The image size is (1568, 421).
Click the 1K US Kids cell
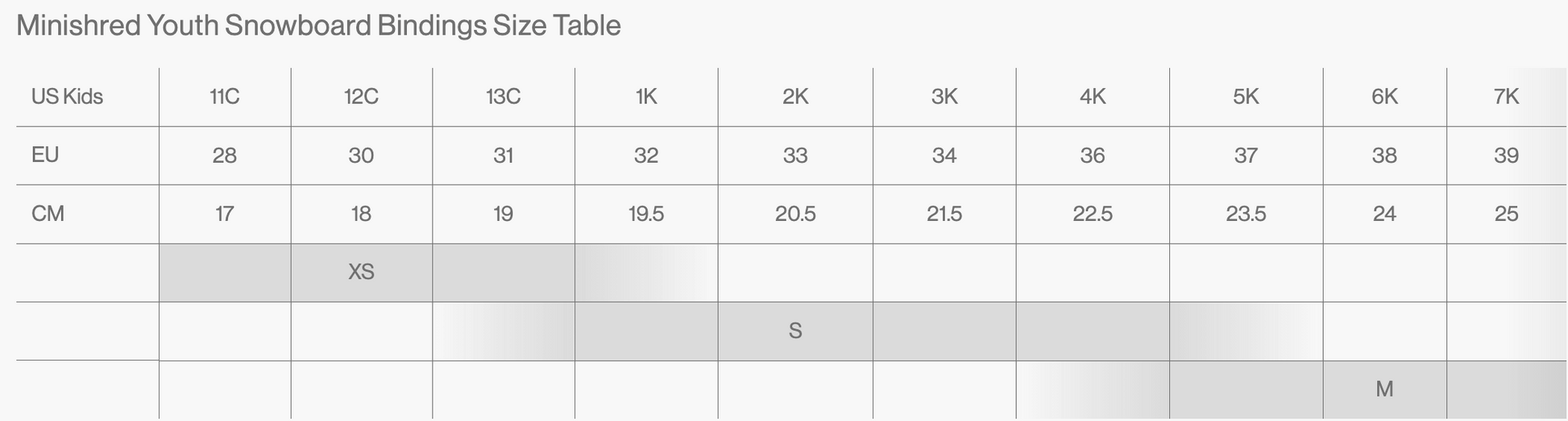pyautogui.click(x=646, y=97)
